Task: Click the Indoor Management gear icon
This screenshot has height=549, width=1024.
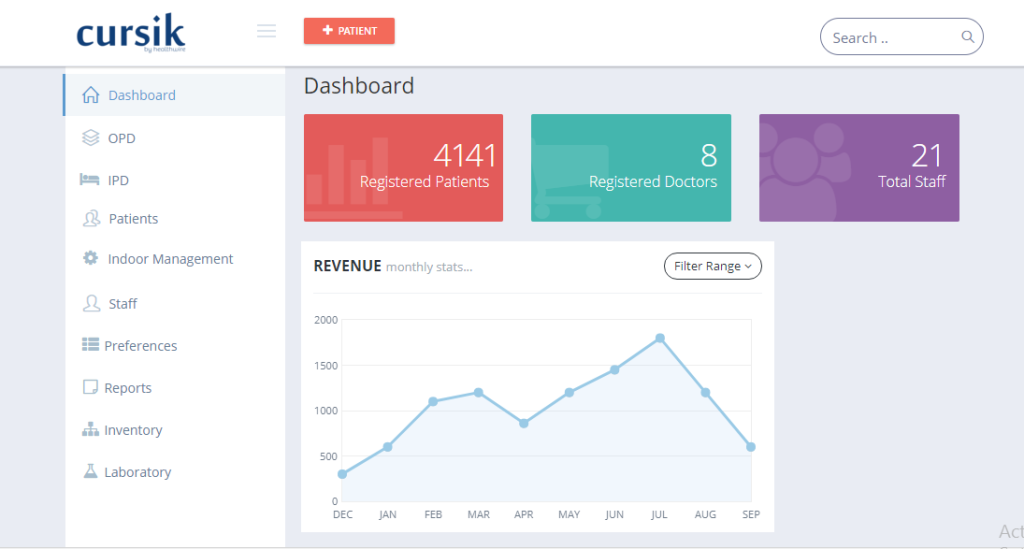Action: [x=90, y=258]
